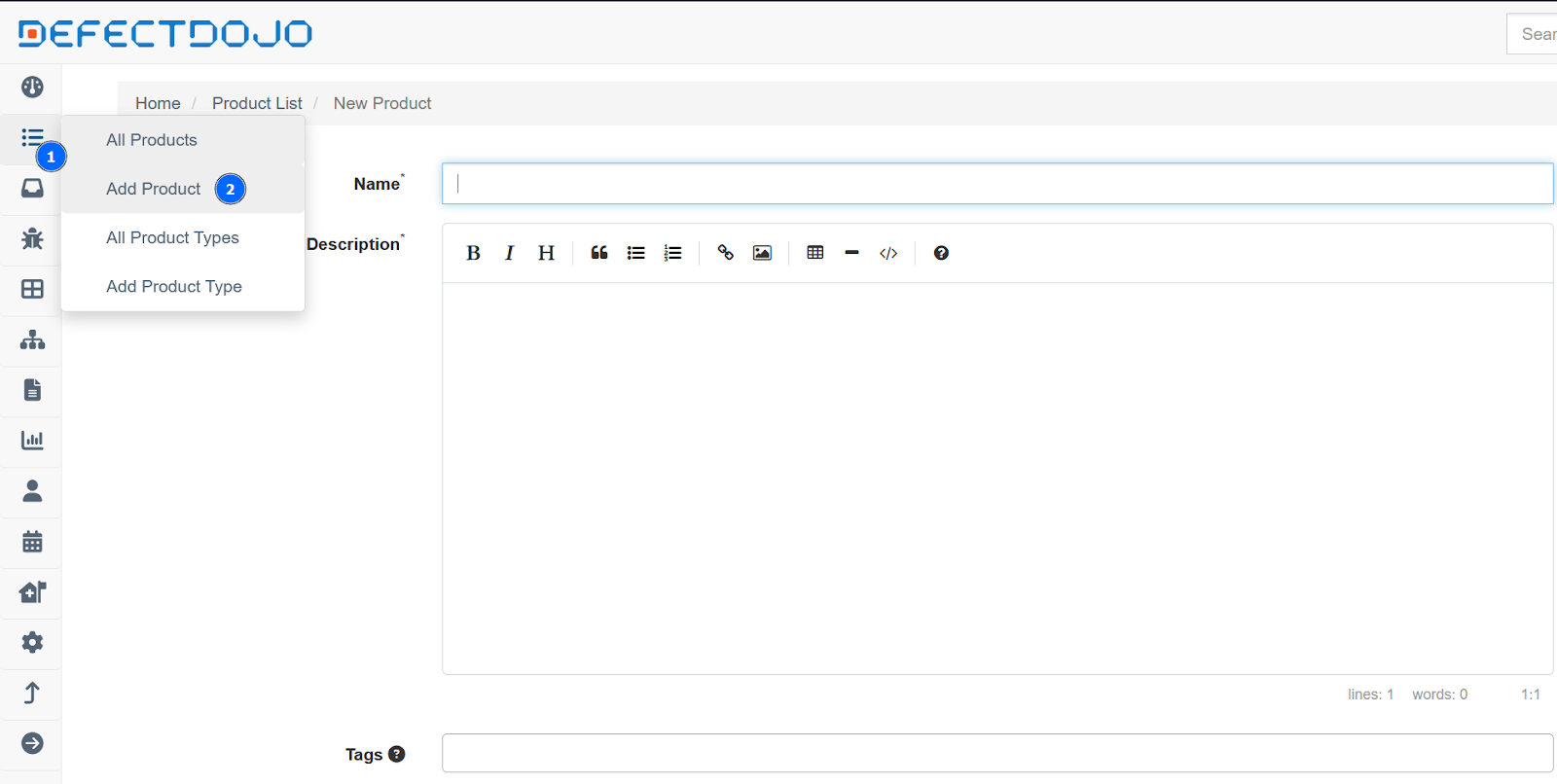This screenshot has height=784, width=1557.
Task: Click the New Product breadcrumb
Action: (x=382, y=103)
